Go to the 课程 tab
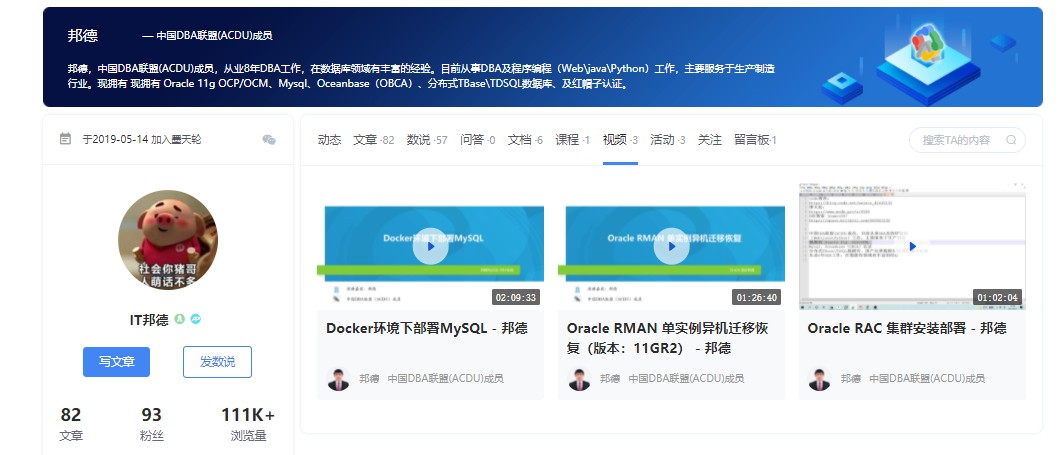Screen dimensions: 1060x455 tap(573, 140)
